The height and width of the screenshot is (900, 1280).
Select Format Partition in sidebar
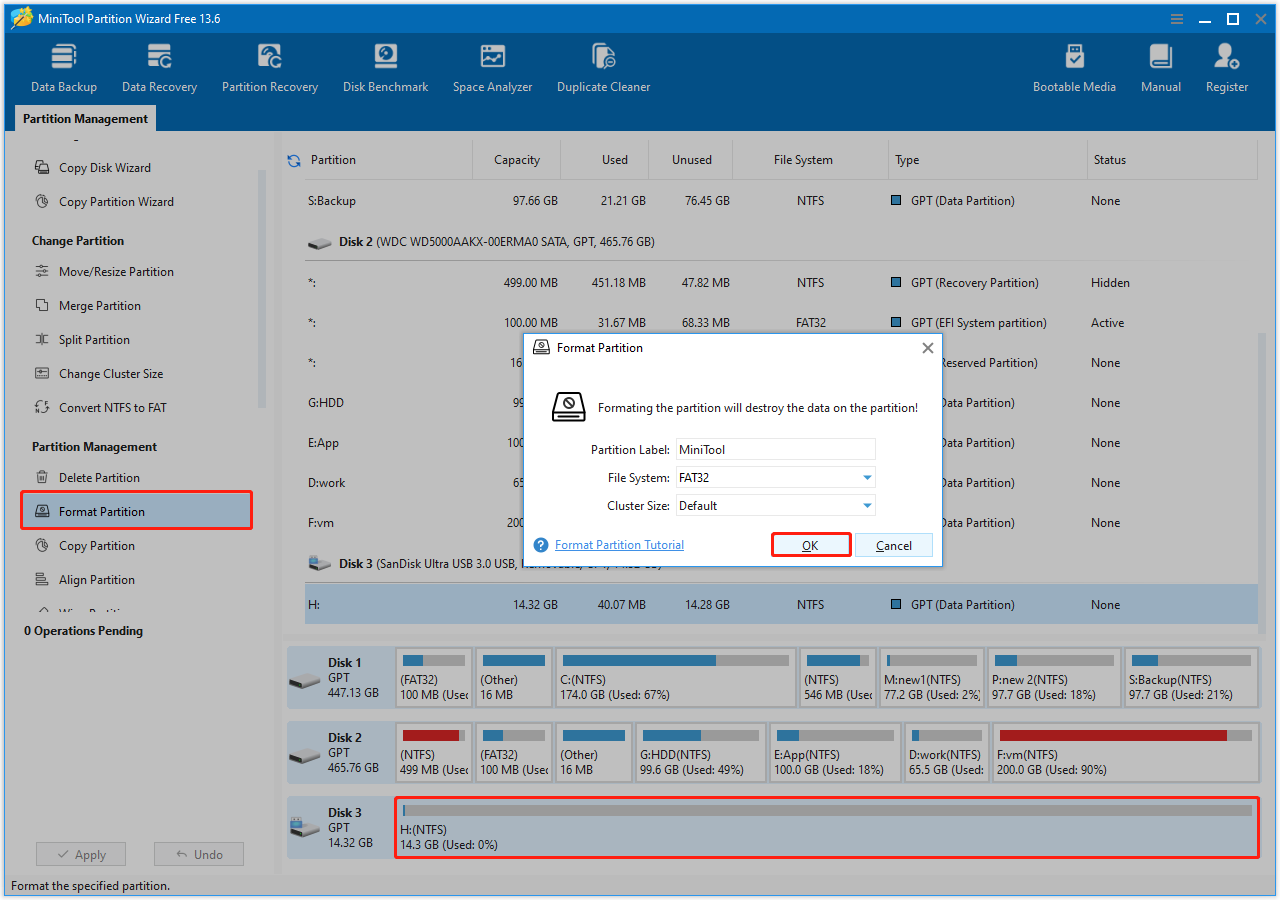136,511
